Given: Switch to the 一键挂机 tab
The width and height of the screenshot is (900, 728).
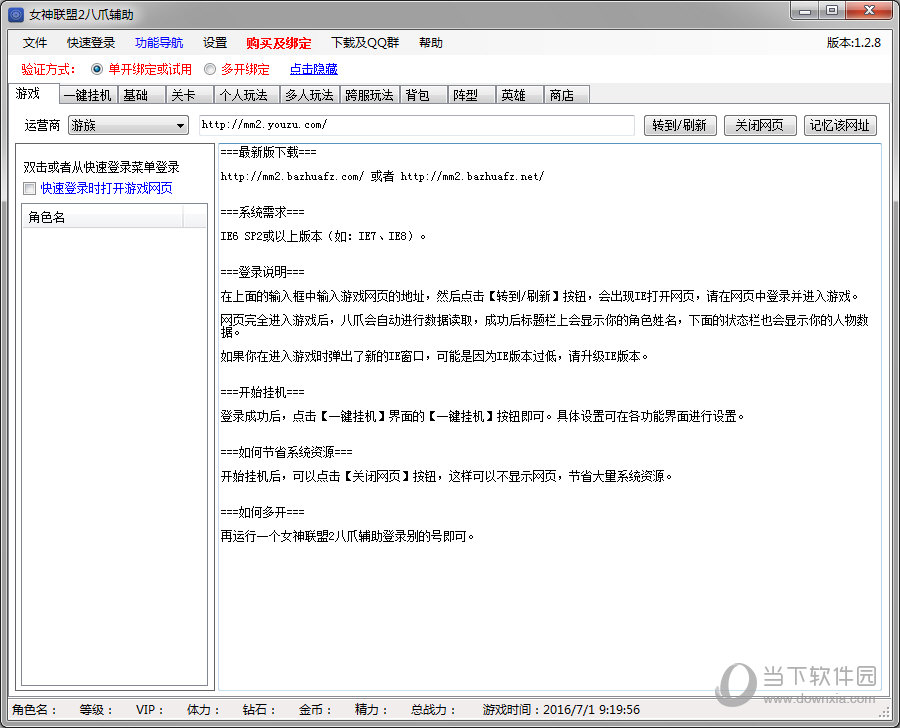Looking at the screenshot, I should tap(88, 95).
